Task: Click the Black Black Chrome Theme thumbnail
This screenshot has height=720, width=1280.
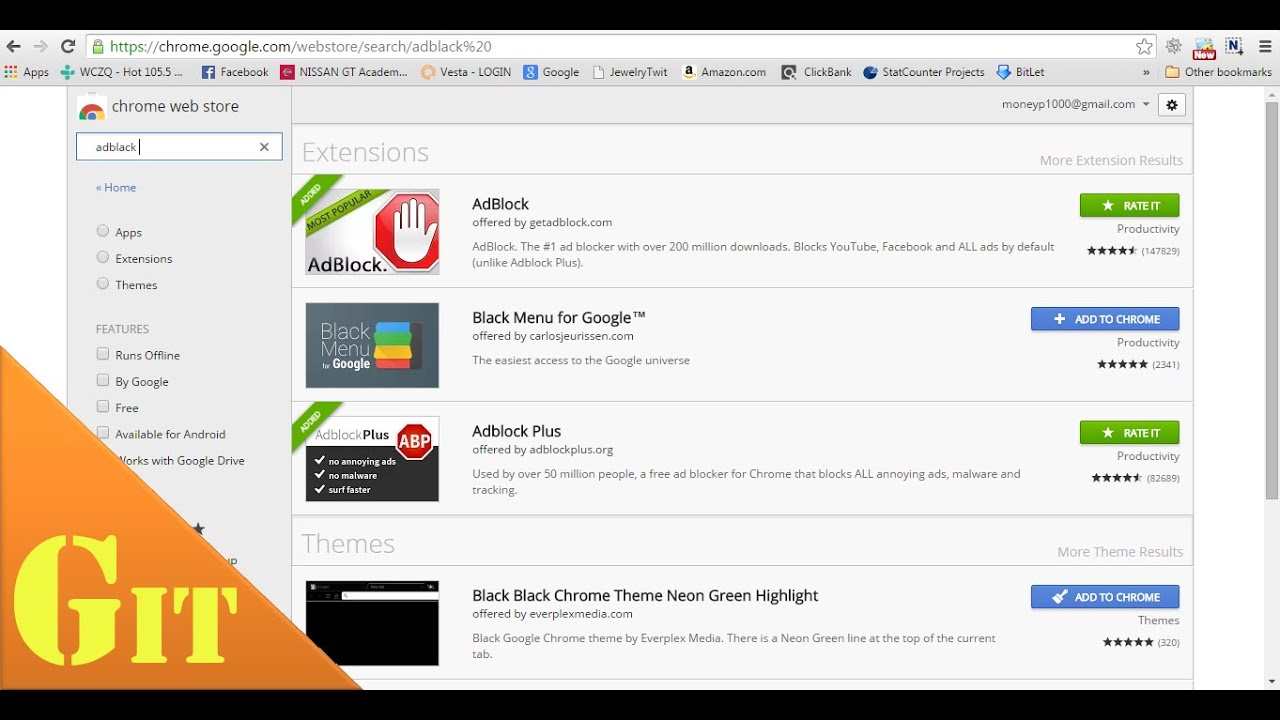Action: coord(372,623)
